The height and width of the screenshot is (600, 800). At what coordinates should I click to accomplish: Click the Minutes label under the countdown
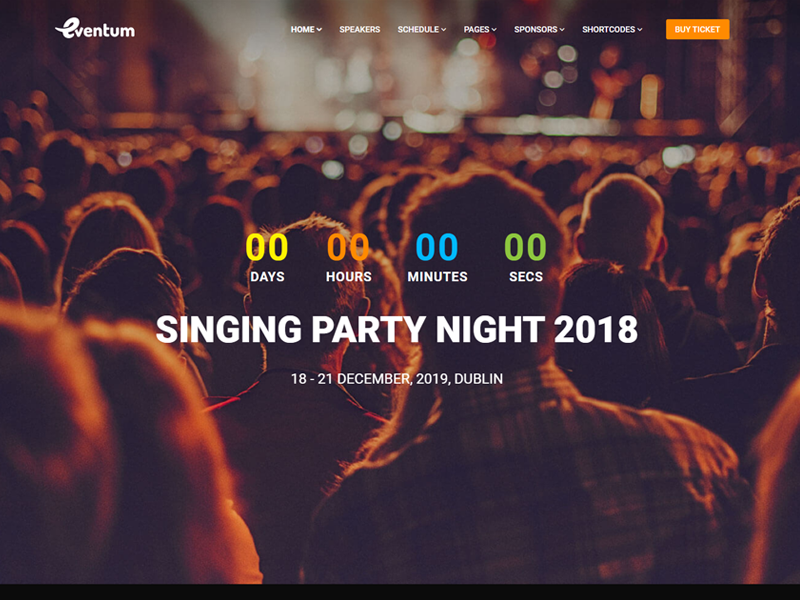coord(437,277)
